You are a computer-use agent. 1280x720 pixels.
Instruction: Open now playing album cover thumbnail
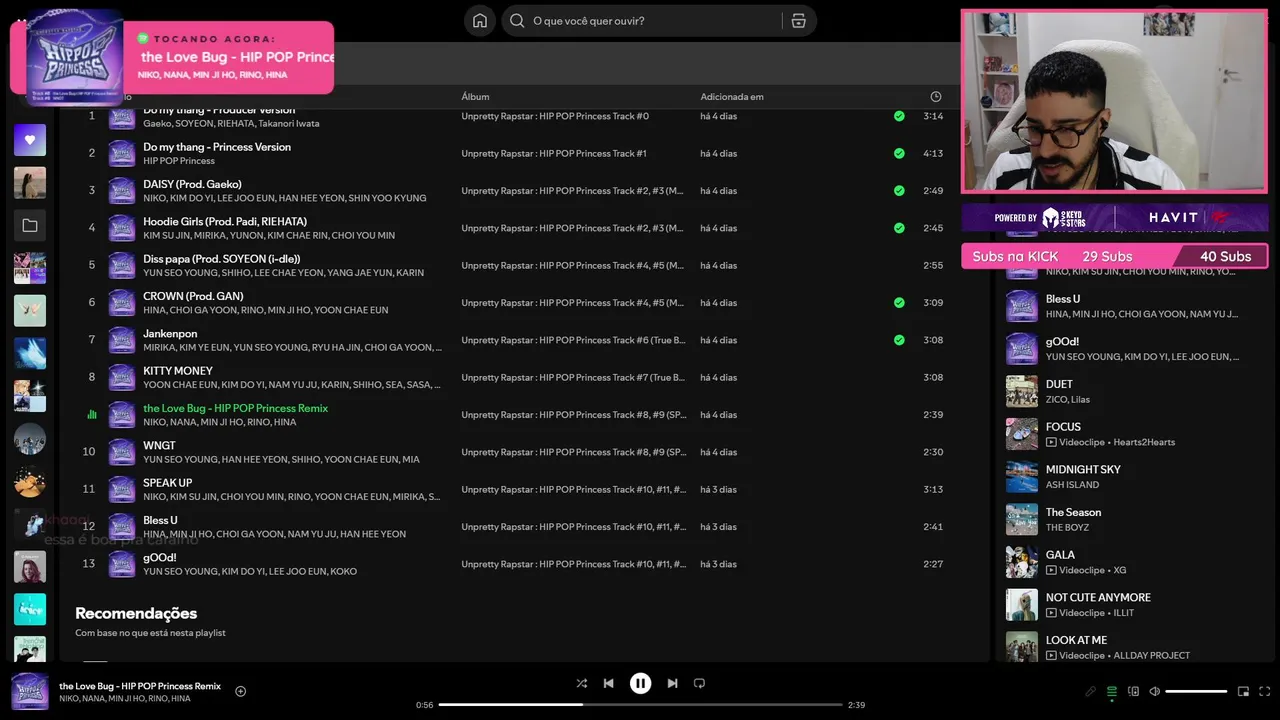pyautogui.click(x=30, y=691)
